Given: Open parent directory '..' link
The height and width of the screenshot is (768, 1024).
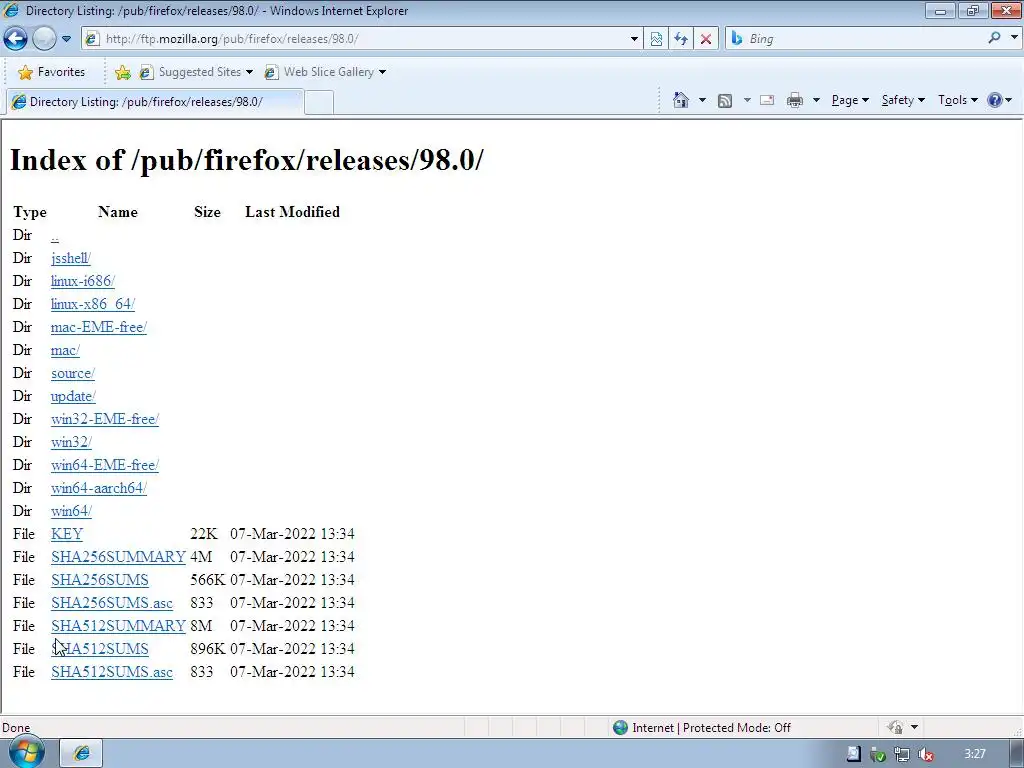Looking at the screenshot, I should [x=55, y=236].
